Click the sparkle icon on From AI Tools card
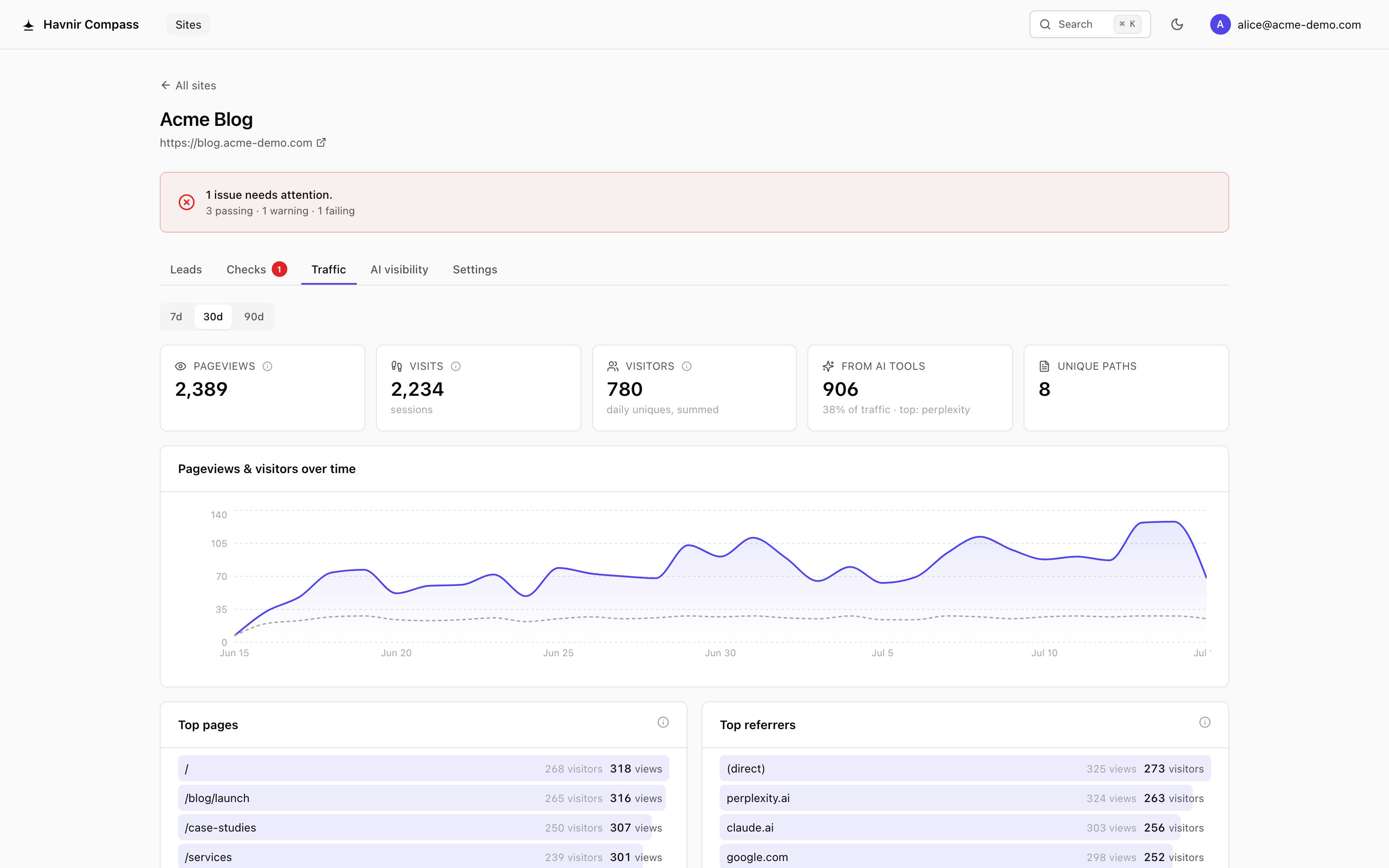Screen dimensions: 1389x868 (x=828, y=366)
